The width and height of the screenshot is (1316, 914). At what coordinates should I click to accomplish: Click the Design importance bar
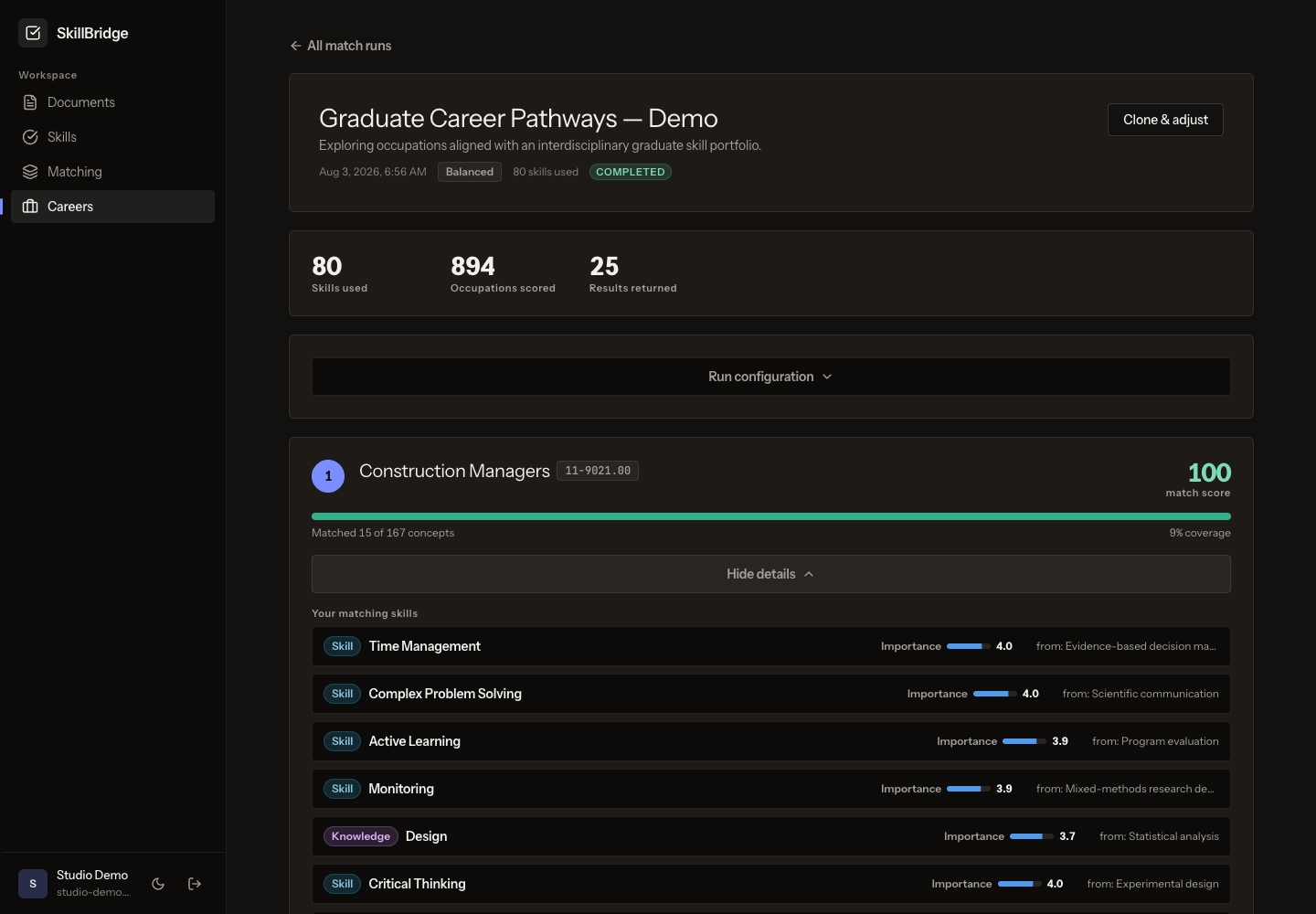point(1032,836)
